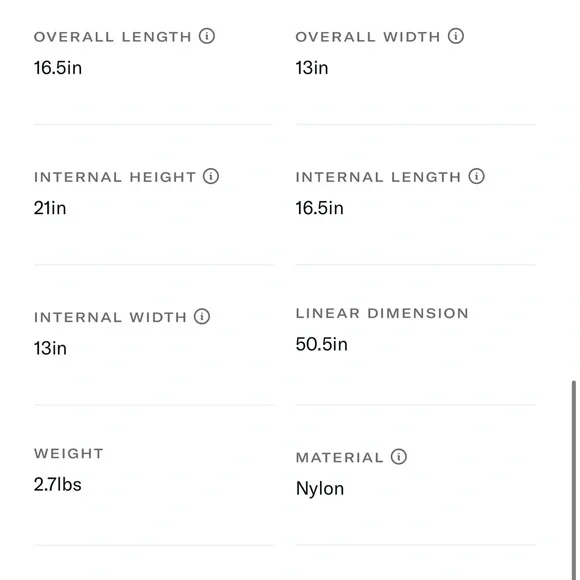The width and height of the screenshot is (580, 580).
Task: Click info icon next to Overall Width
Action: (x=456, y=36)
